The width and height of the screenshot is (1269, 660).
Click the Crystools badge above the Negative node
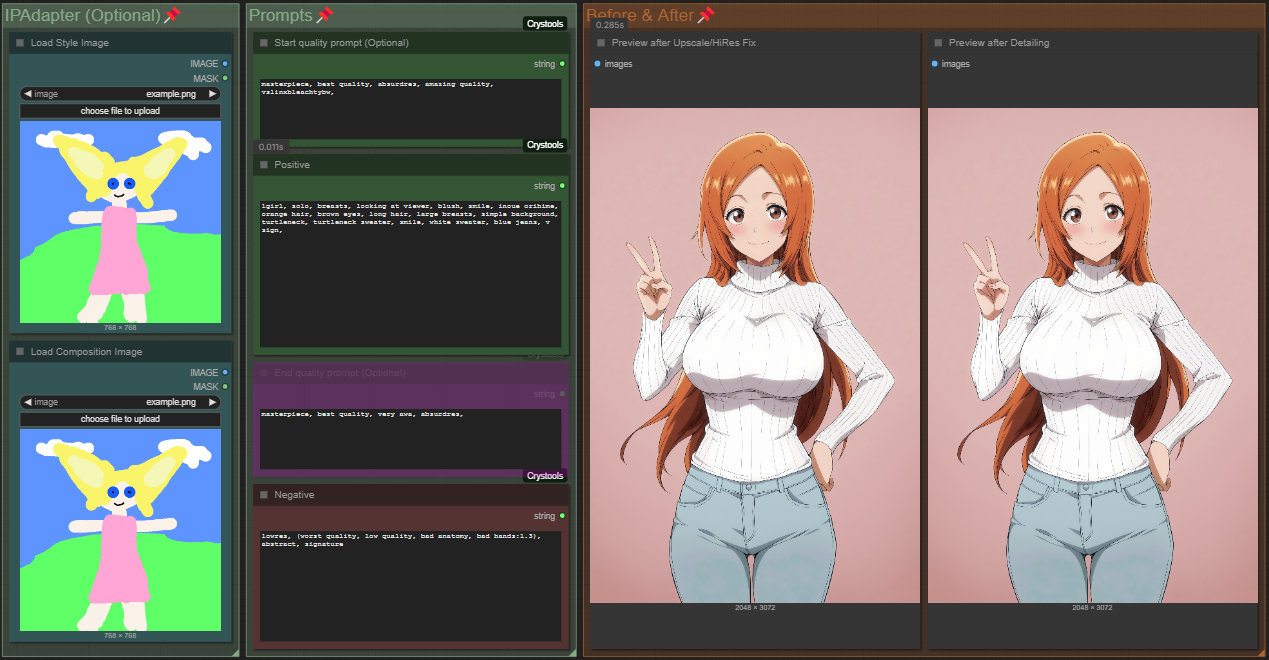[545, 476]
